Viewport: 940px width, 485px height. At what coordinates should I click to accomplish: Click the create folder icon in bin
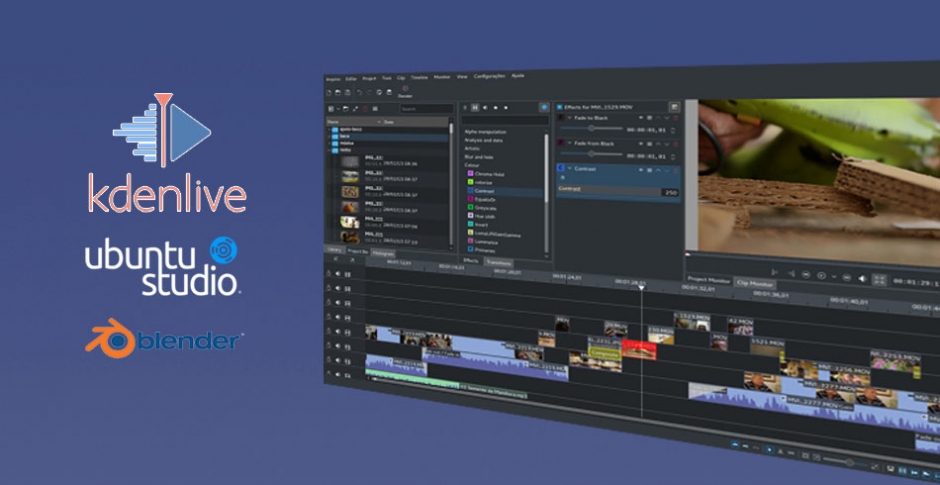346,109
